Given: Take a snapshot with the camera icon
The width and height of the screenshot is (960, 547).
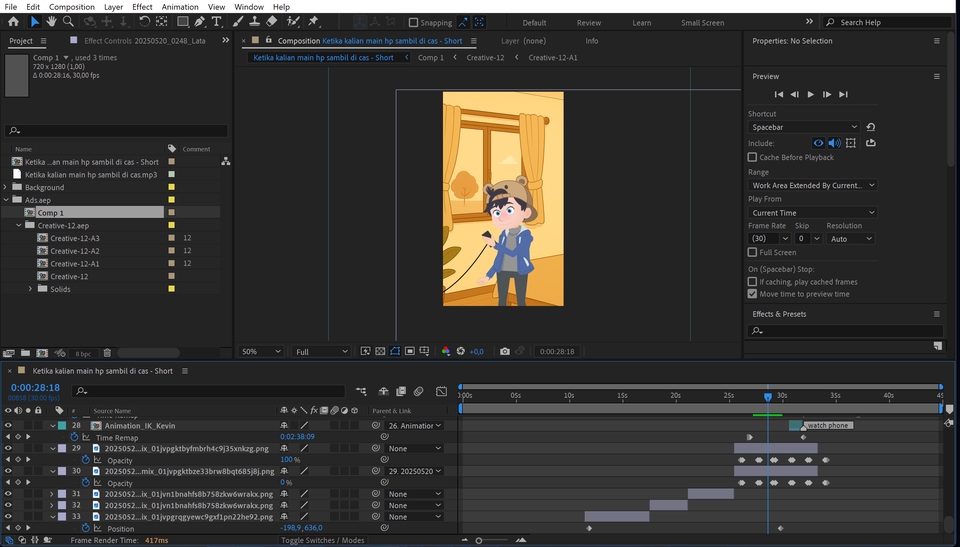Looking at the screenshot, I should point(505,352).
